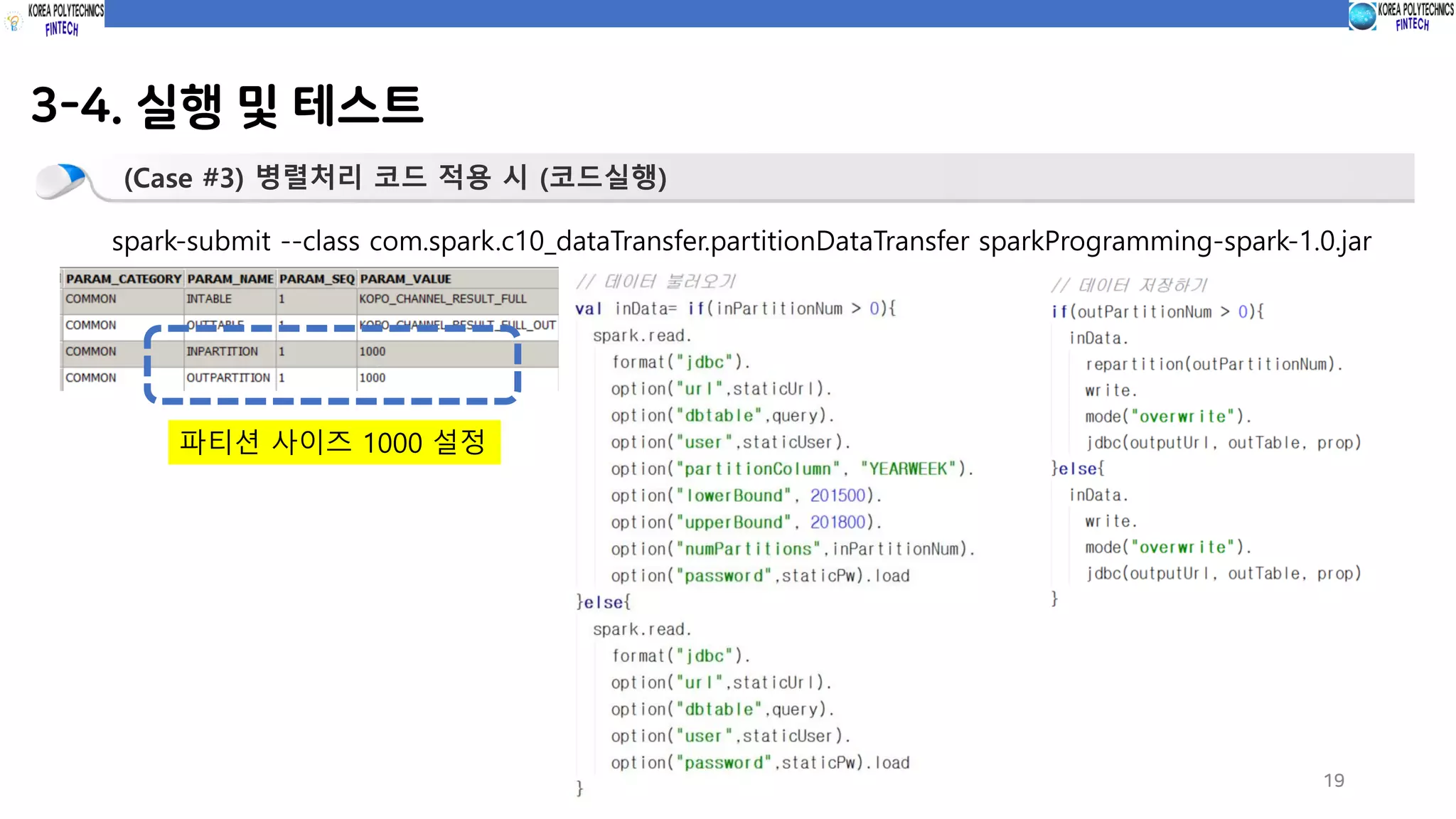1456x819 pixels.
Task: Click the OUTPARTITION cell in the table
Action: click(227, 378)
